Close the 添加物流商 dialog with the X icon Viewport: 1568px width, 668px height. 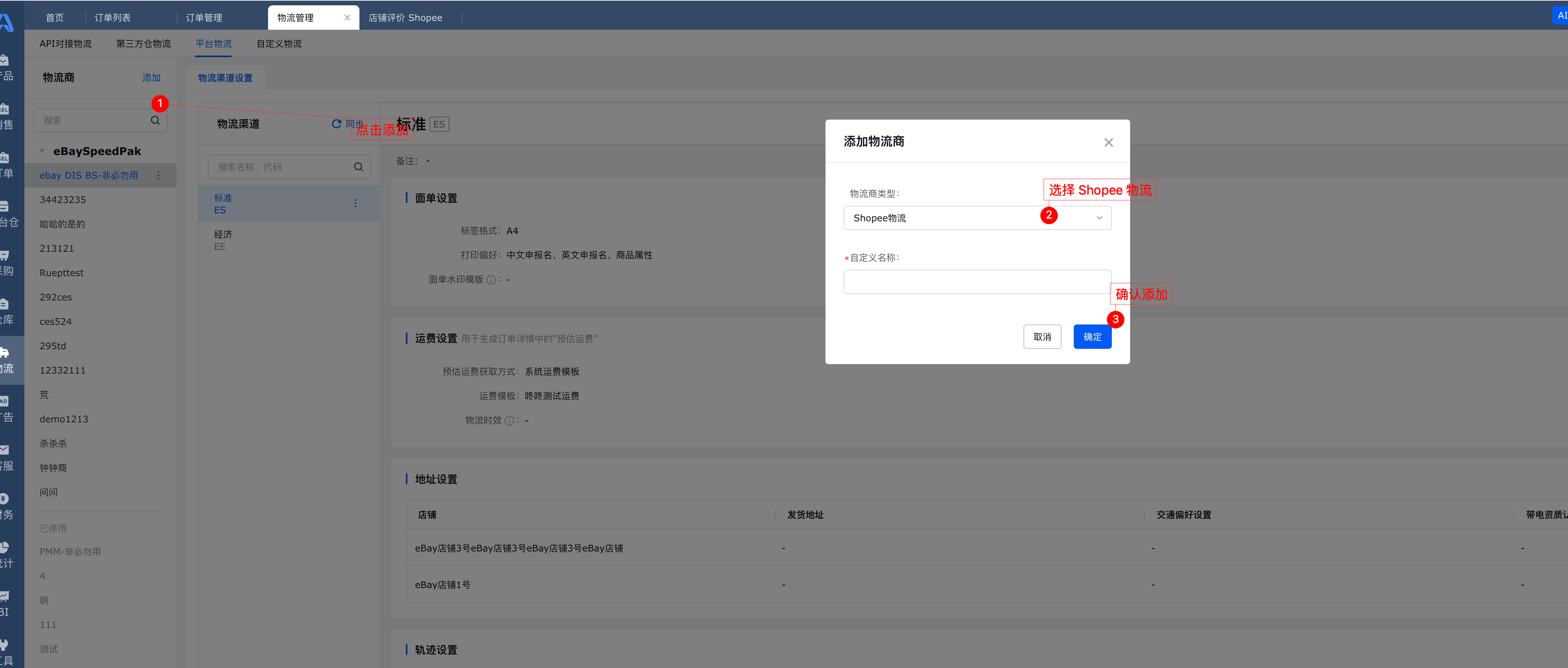1108,142
